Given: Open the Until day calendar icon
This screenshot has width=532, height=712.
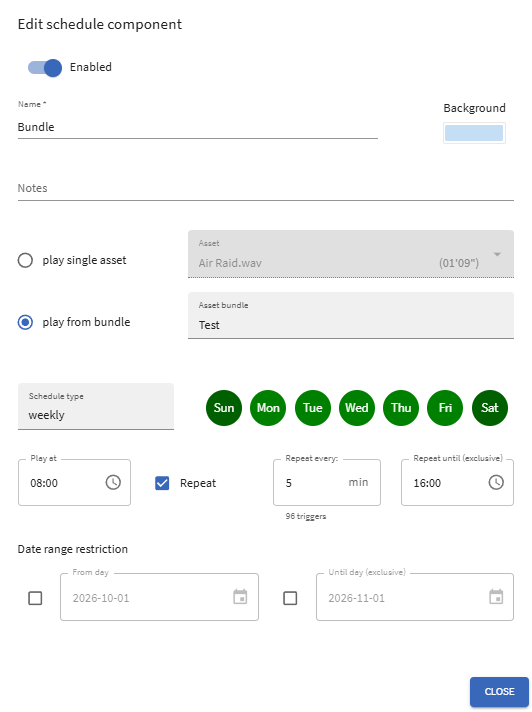Looking at the screenshot, I should [496, 597].
